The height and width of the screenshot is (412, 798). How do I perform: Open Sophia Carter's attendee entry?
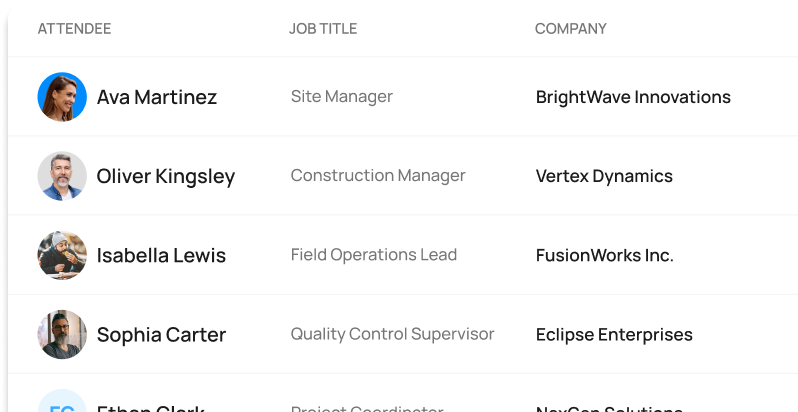coord(161,334)
